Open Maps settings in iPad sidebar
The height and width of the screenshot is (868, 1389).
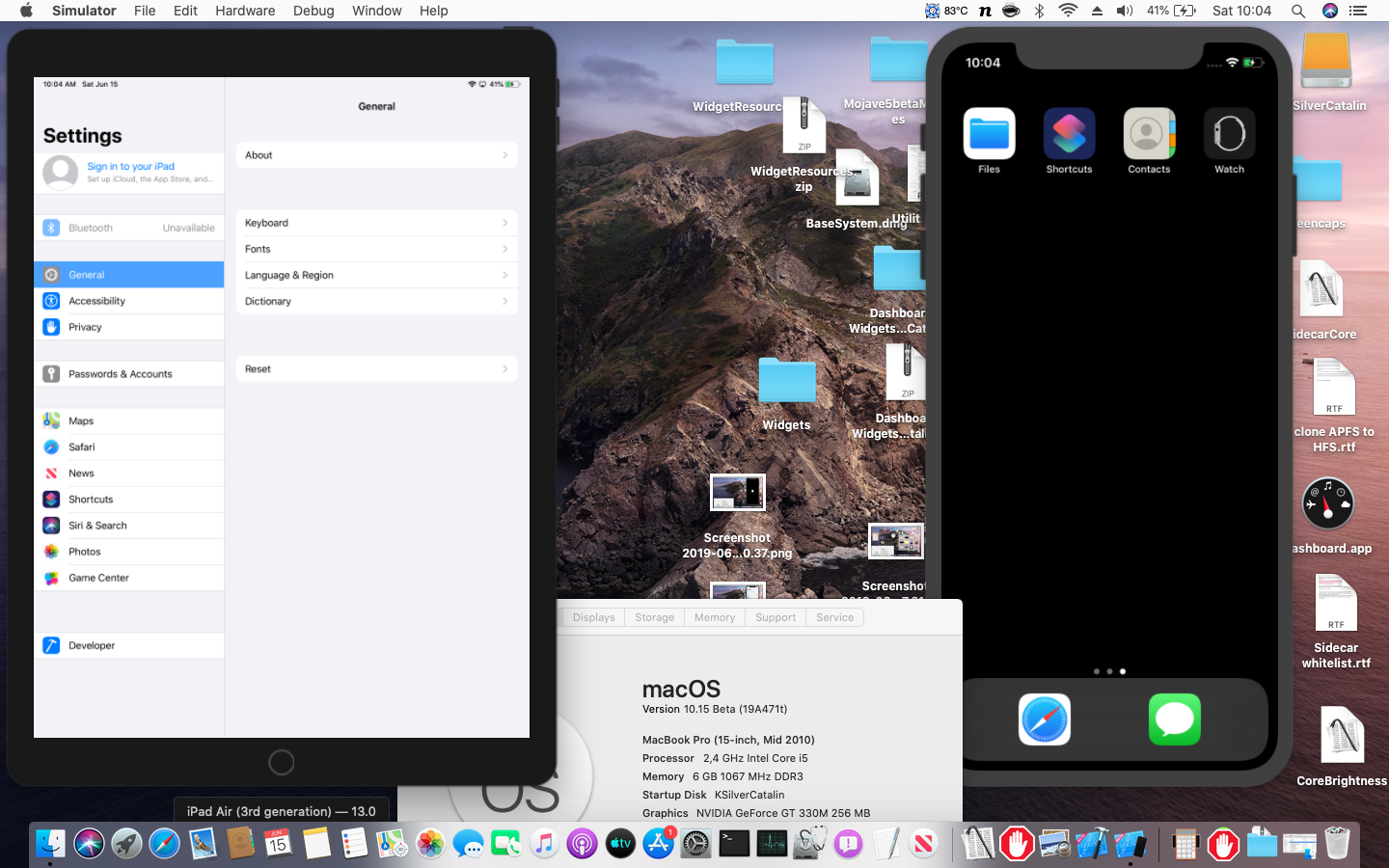[x=129, y=421]
